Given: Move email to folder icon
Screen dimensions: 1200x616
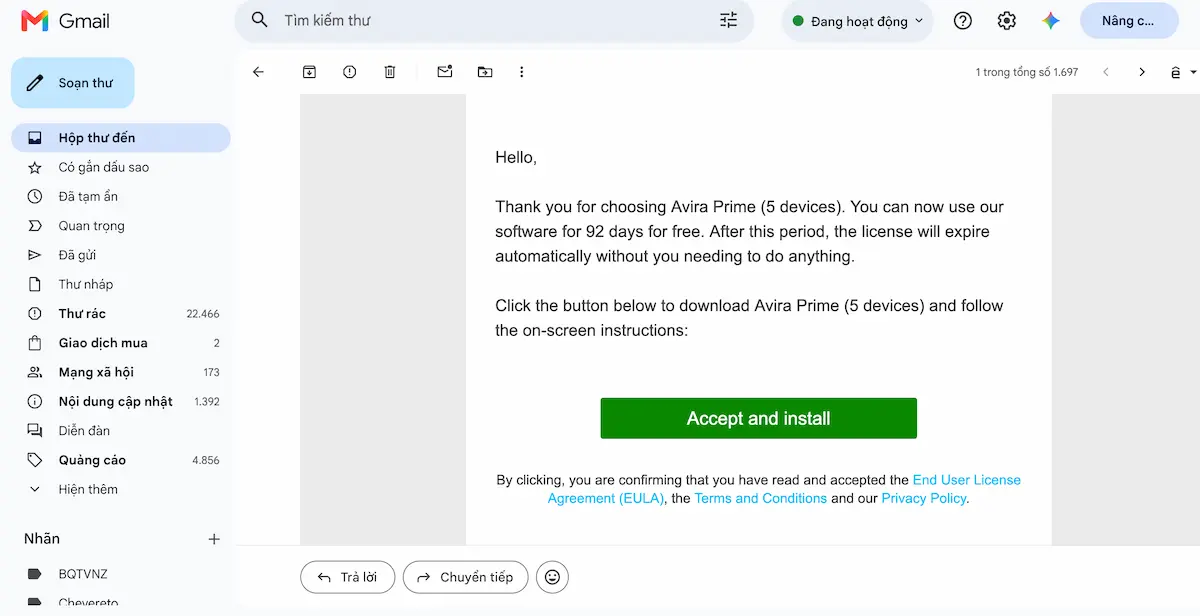Looking at the screenshot, I should click(x=485, y=72).
